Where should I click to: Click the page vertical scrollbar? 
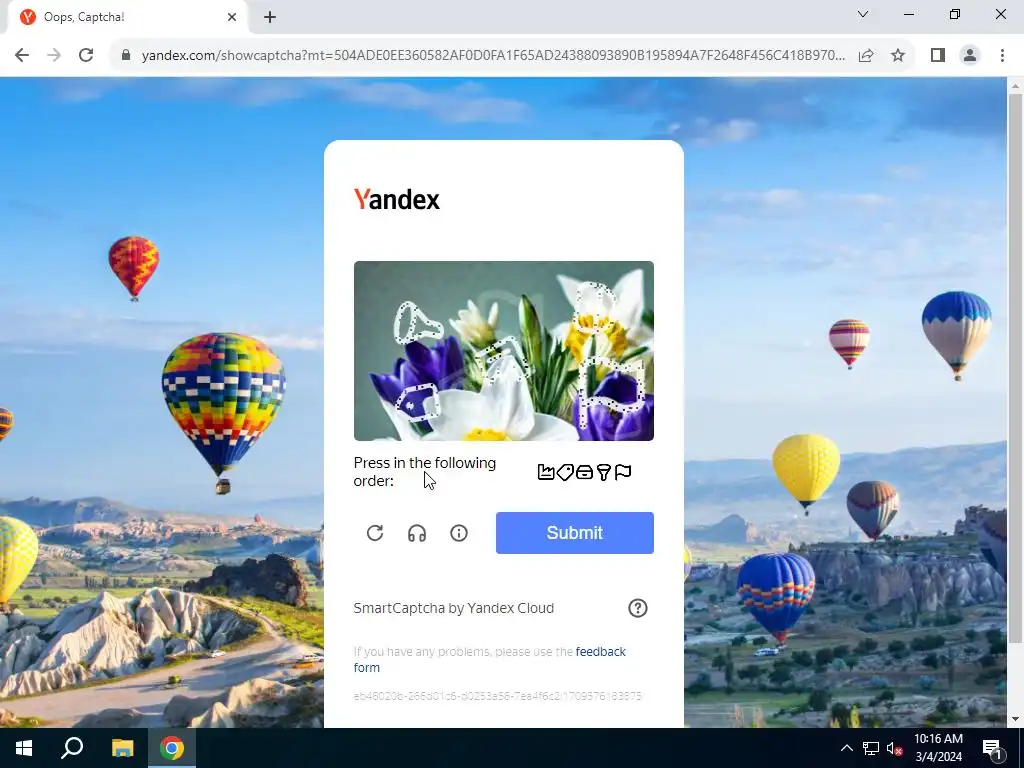[x=1015, y=366]
